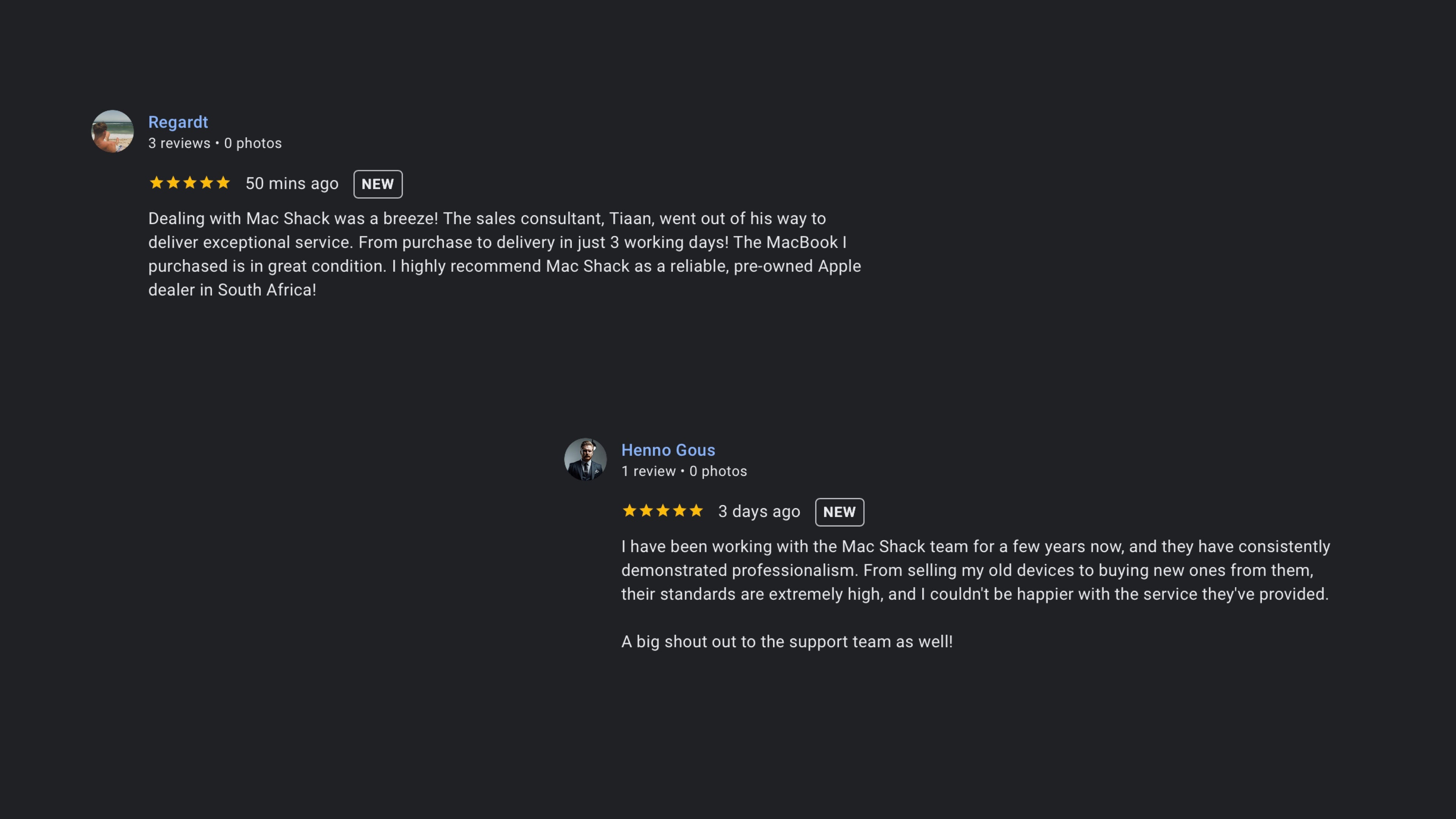Open Regardt's profile picture
This screenshot has height=819, width=1456.
[x=113, y=131]
